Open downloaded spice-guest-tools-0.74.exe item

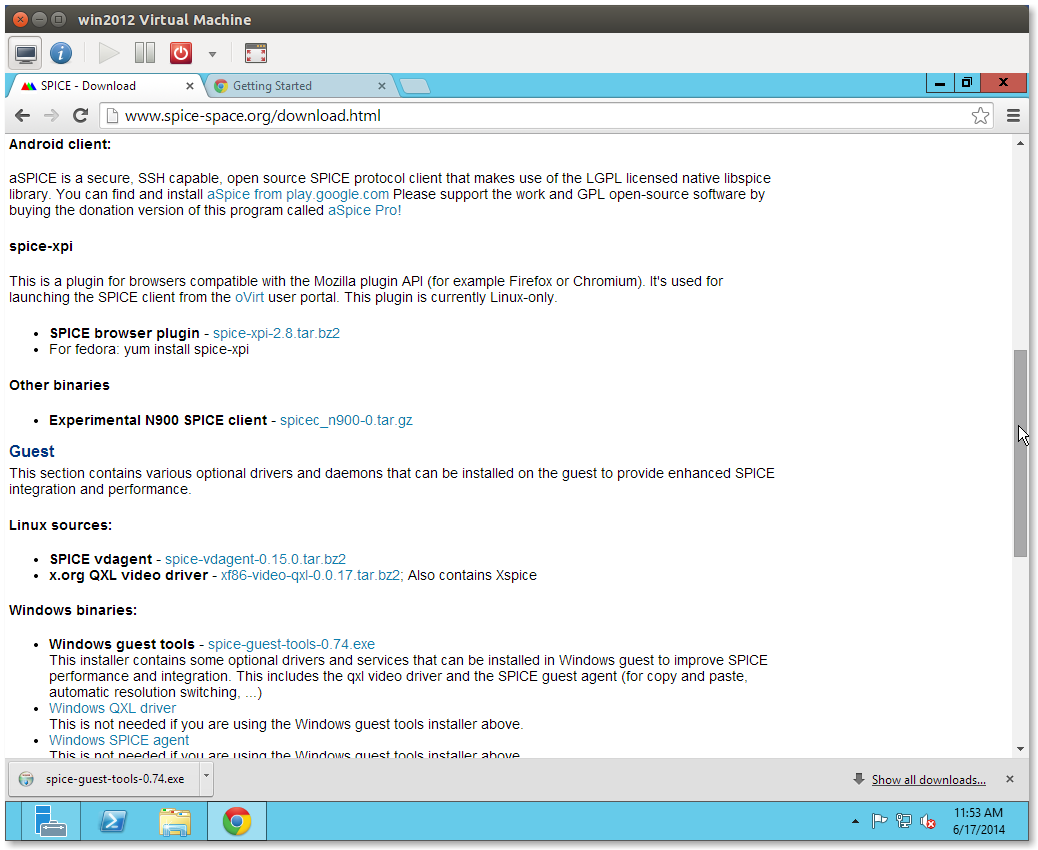105,779
